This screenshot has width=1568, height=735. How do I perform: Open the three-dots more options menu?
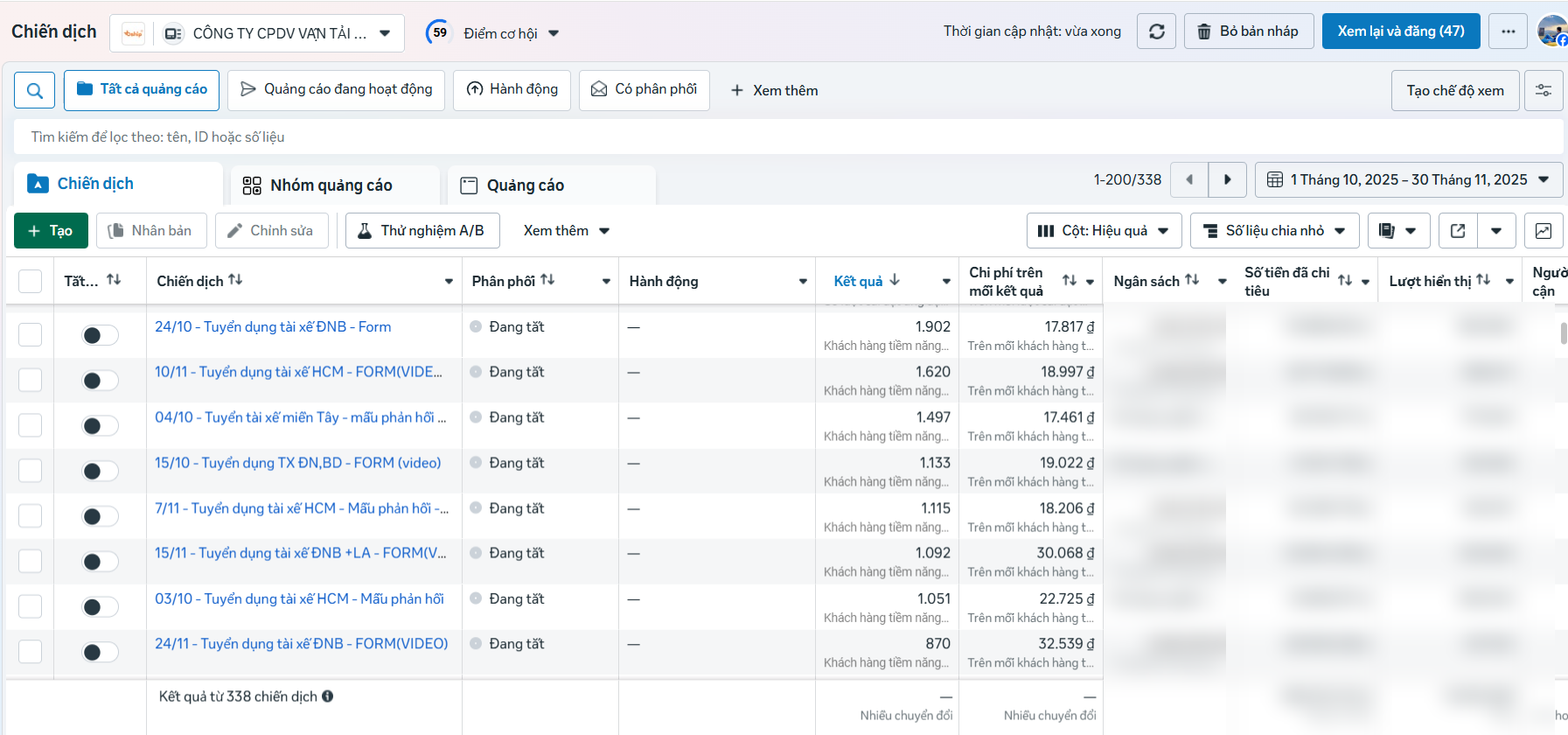[1508, 31]
